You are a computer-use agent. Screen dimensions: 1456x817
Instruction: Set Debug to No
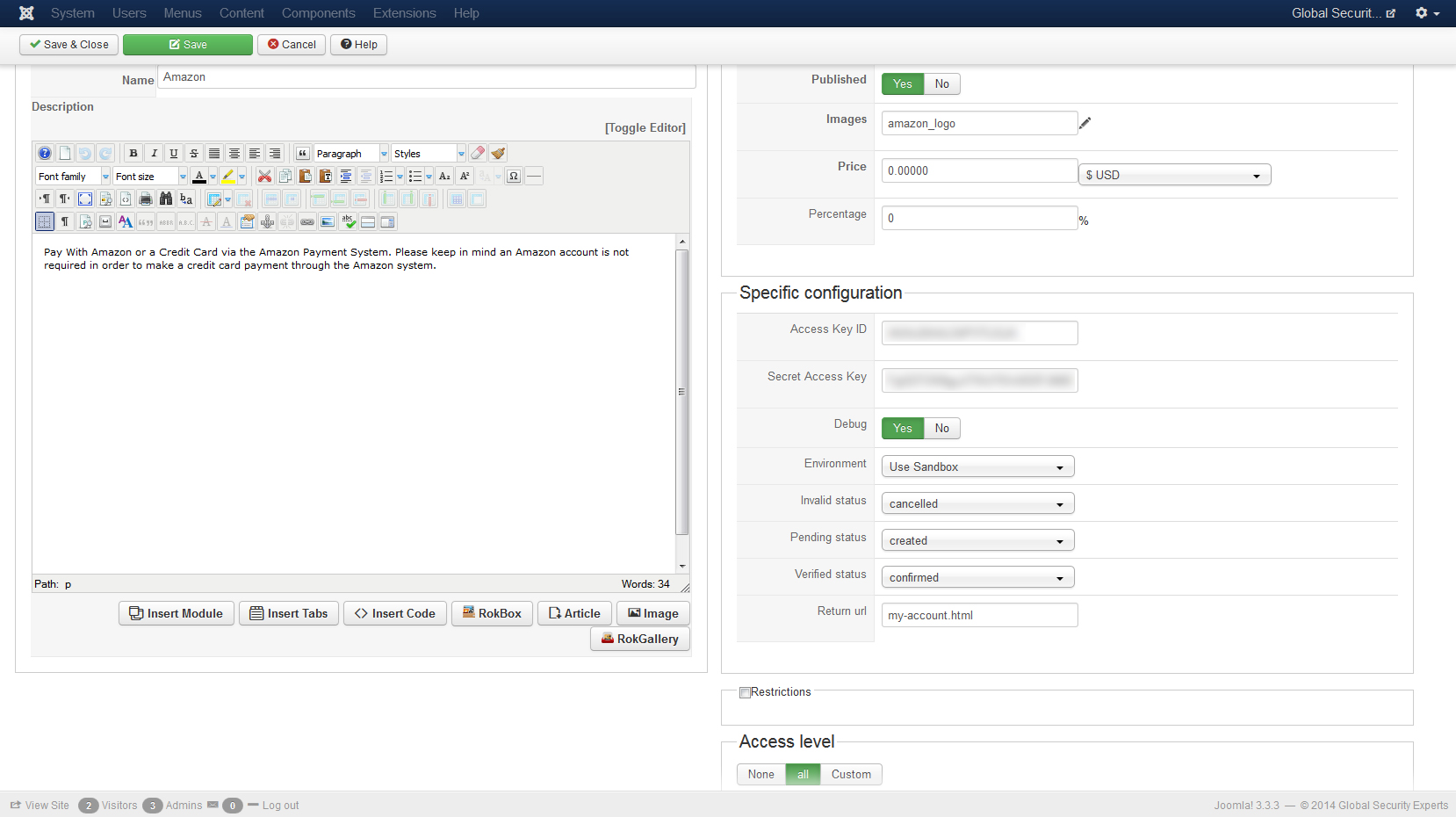(942, 428)
